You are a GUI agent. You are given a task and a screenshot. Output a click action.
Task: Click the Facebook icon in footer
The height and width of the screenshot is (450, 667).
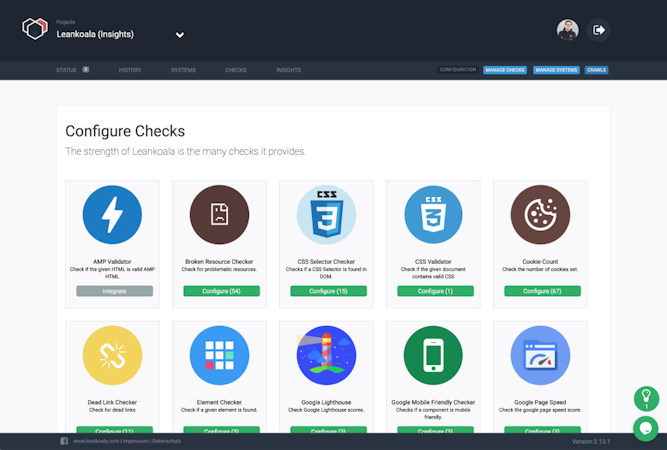coord(64,441)
